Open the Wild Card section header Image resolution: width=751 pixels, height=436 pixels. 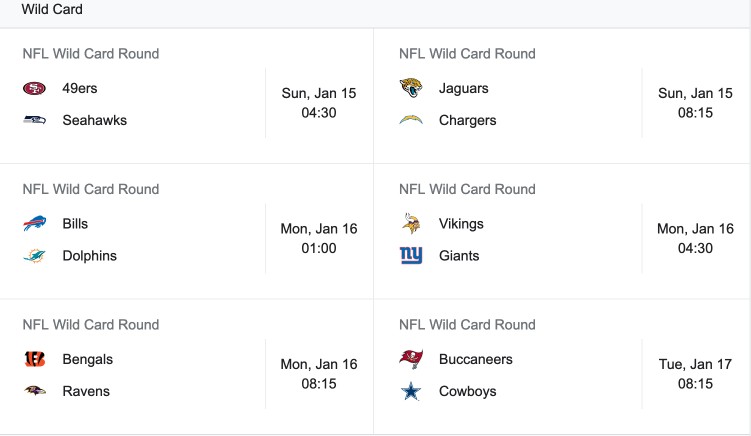[x=52, y=9]
